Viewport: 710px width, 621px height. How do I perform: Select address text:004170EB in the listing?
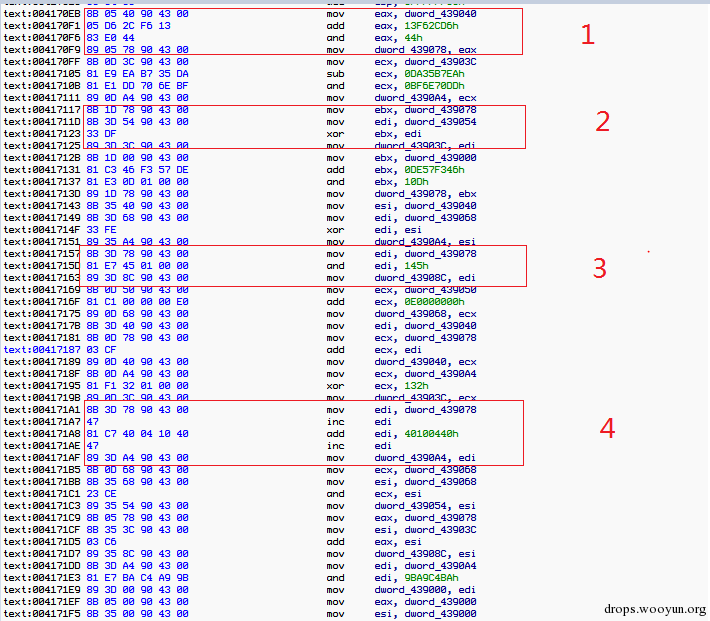(42, 14)
